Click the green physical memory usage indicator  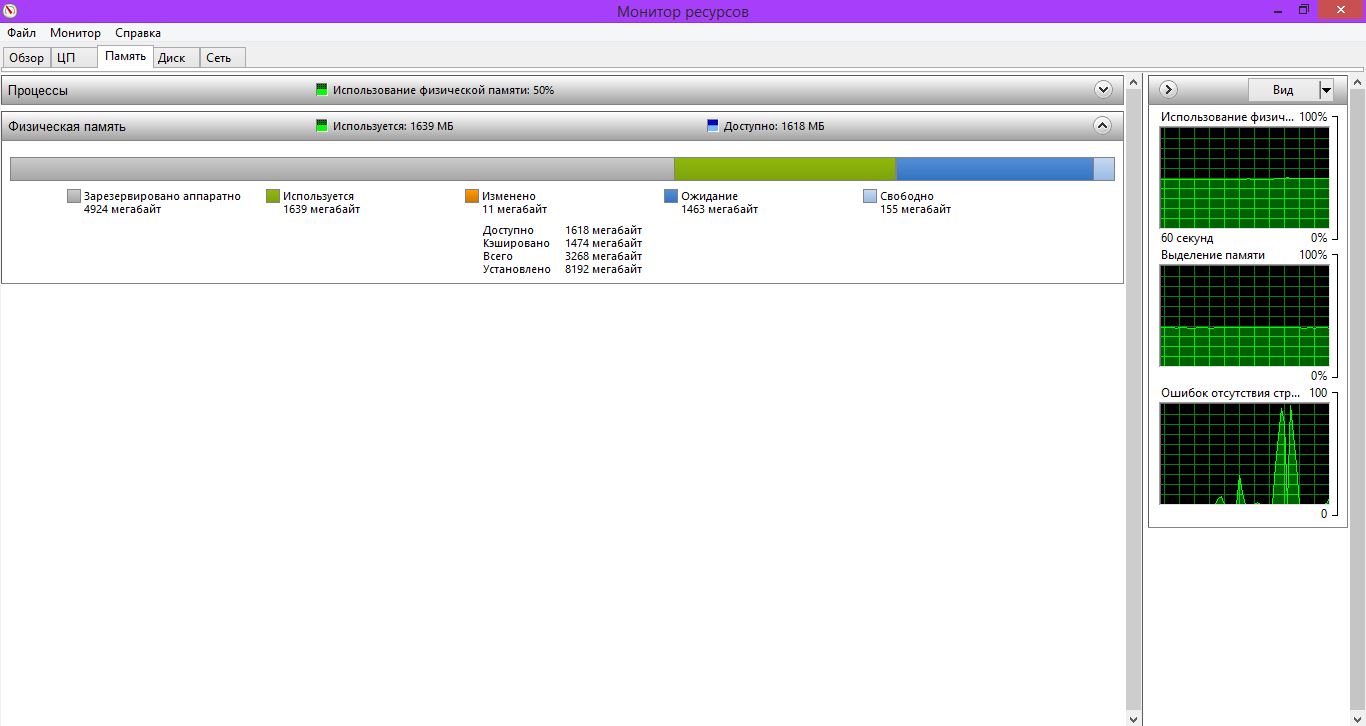pos(321,90)
